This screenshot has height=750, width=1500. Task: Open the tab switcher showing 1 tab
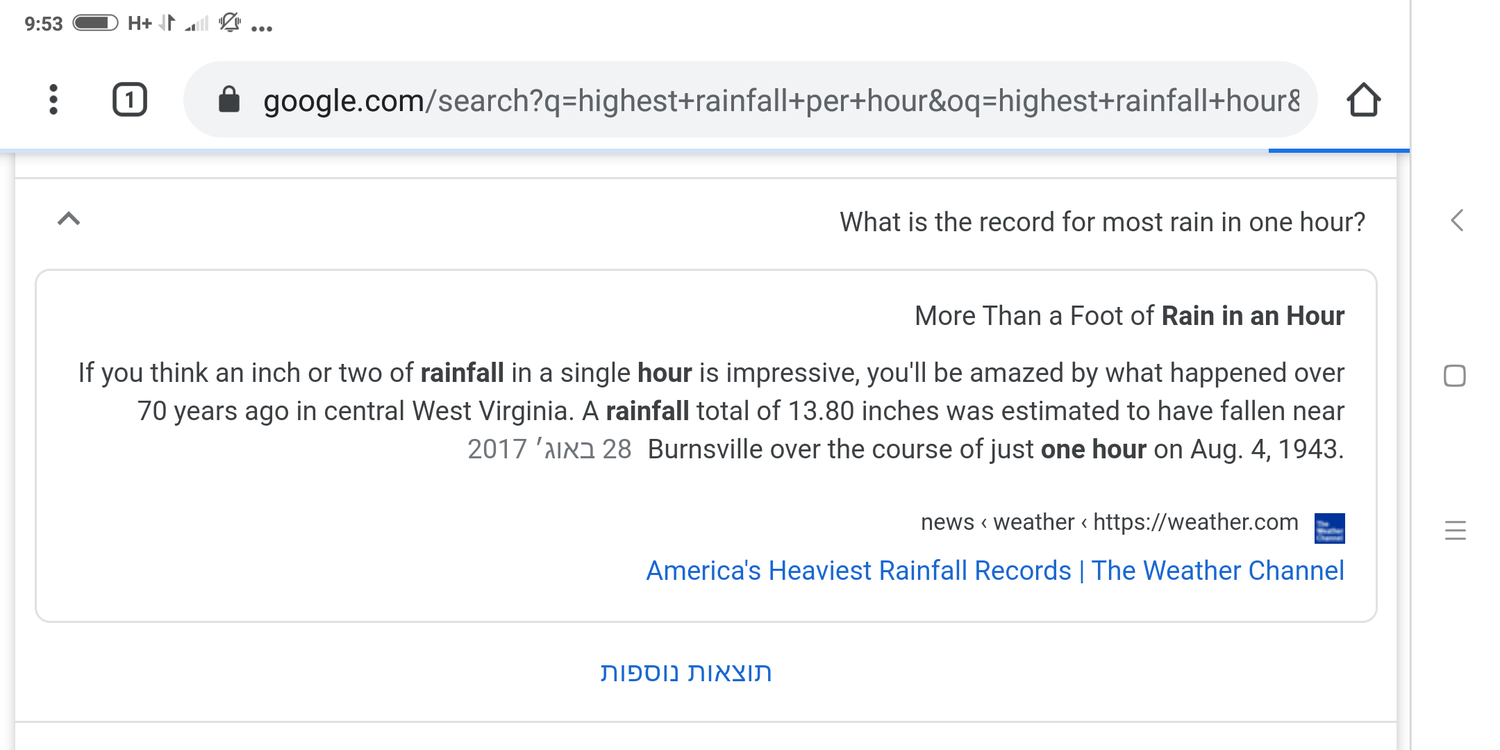tap(129, 100)
